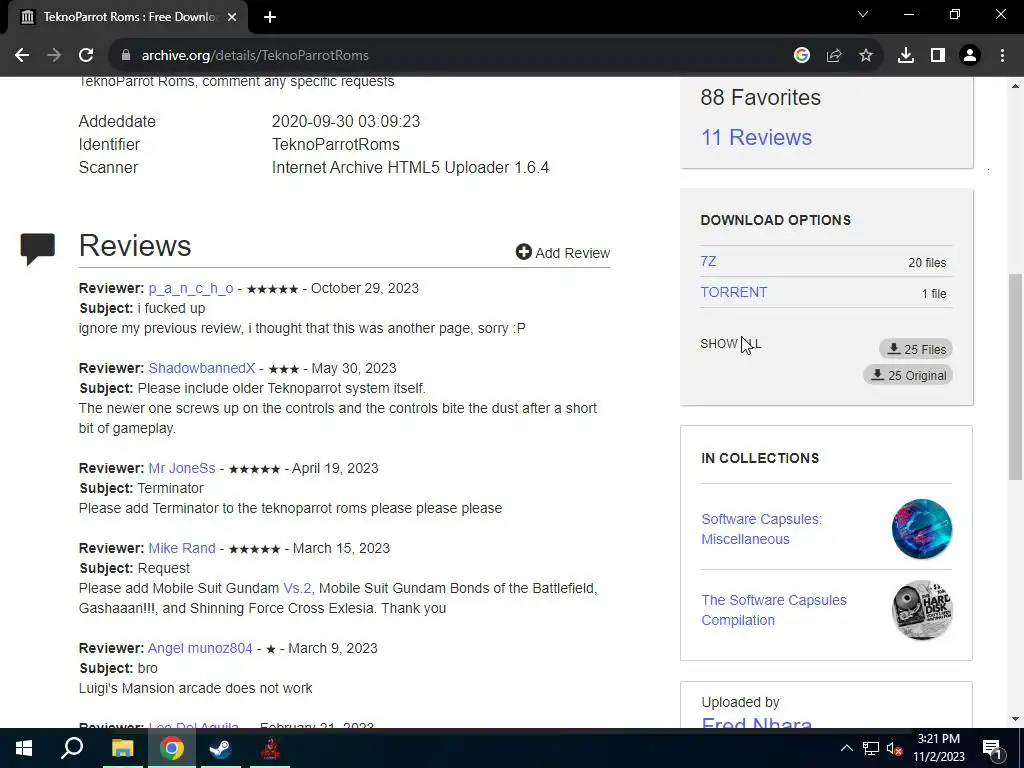Toggle Chrome side panel

click(x=938, y=56)
